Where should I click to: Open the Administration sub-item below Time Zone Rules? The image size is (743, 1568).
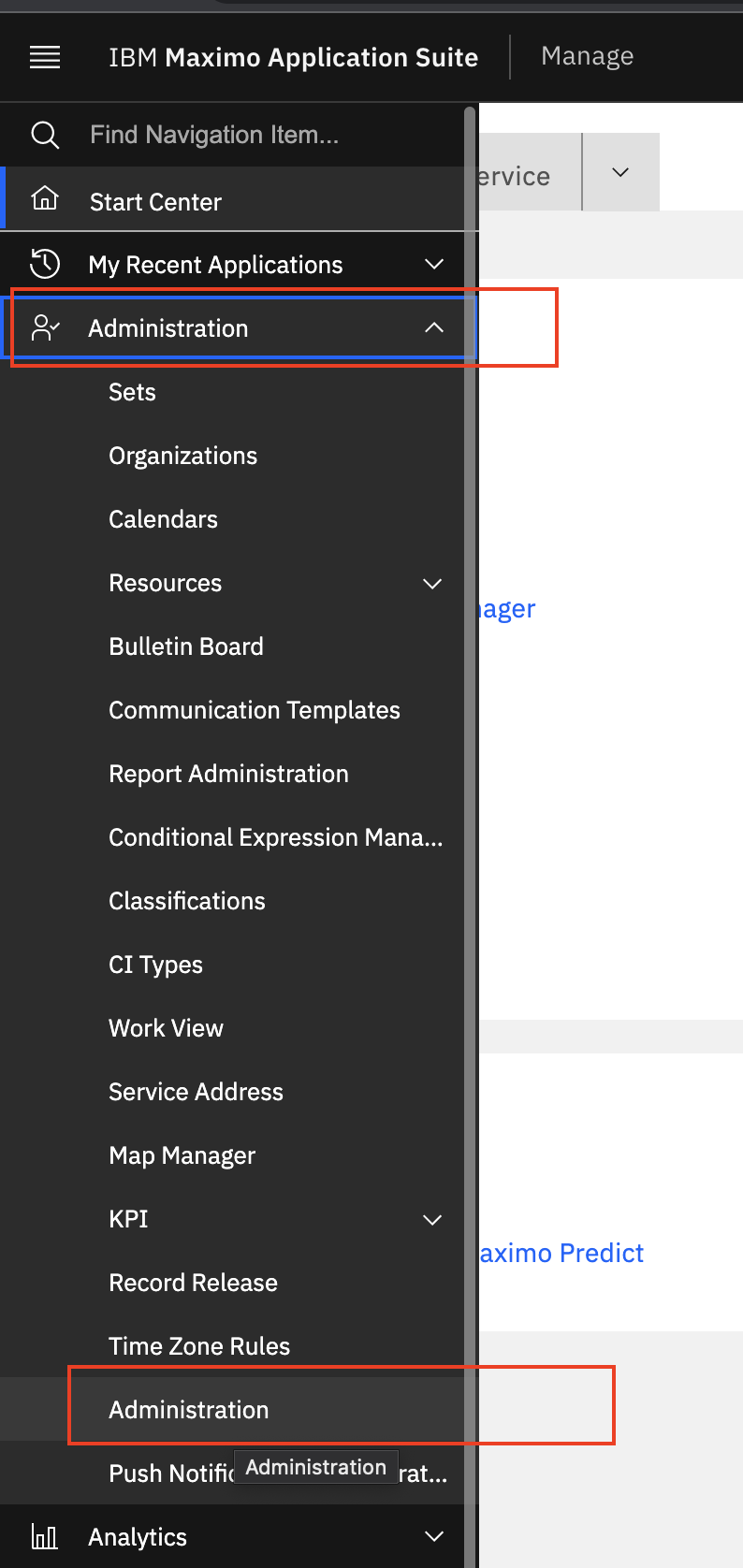(x=188, y=1410)
